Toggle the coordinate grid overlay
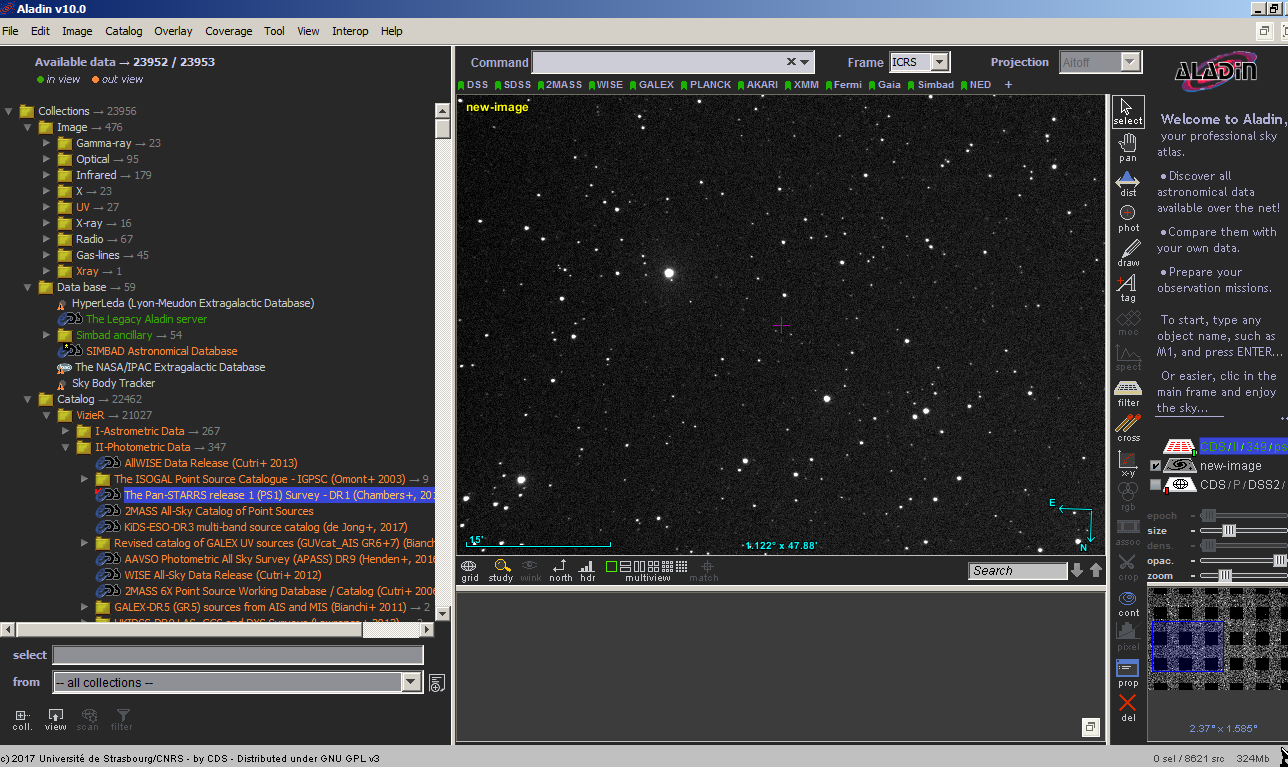Viewport: 1288px width, 767px height. 469,570
